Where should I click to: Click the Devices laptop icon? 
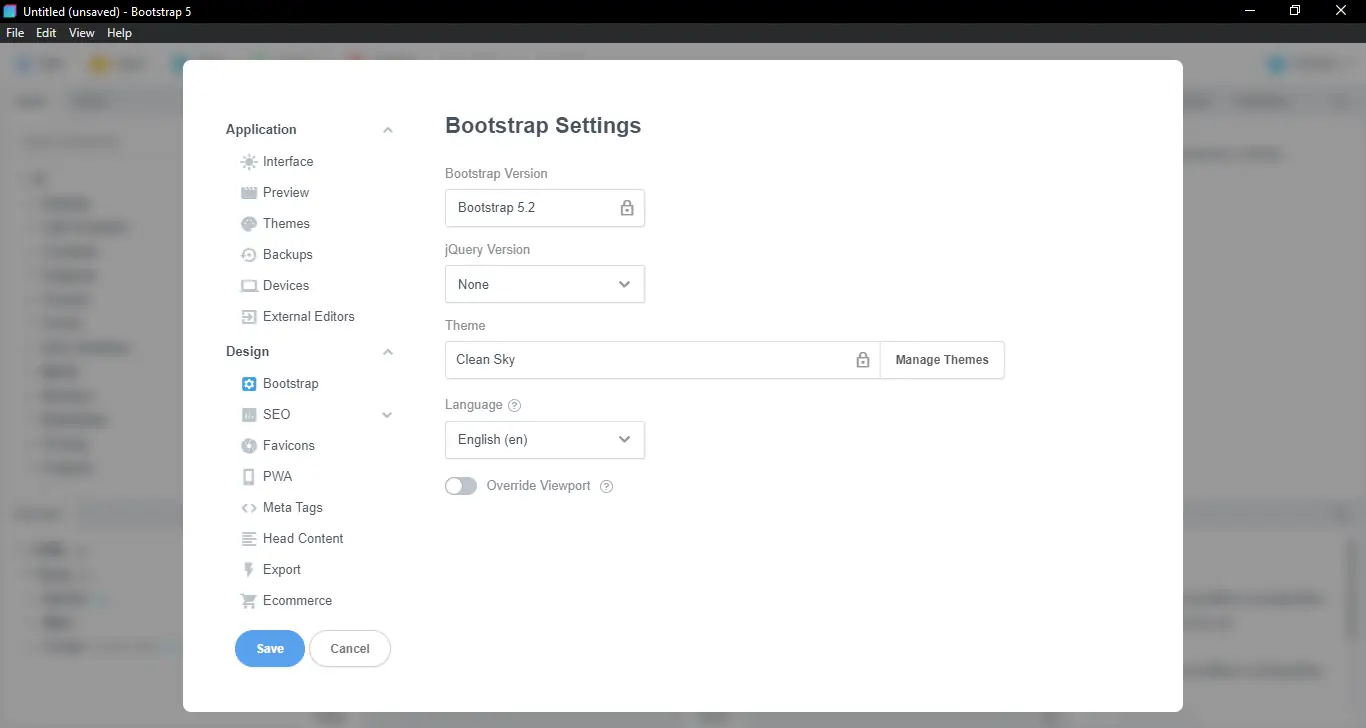(249, 286)
